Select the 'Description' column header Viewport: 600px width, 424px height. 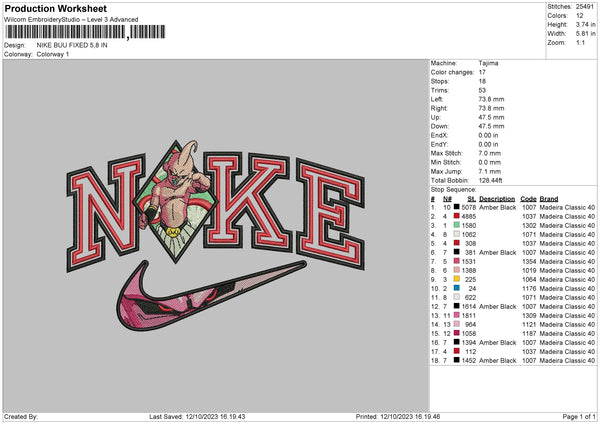pyautogui.click(x=497, y=199)
